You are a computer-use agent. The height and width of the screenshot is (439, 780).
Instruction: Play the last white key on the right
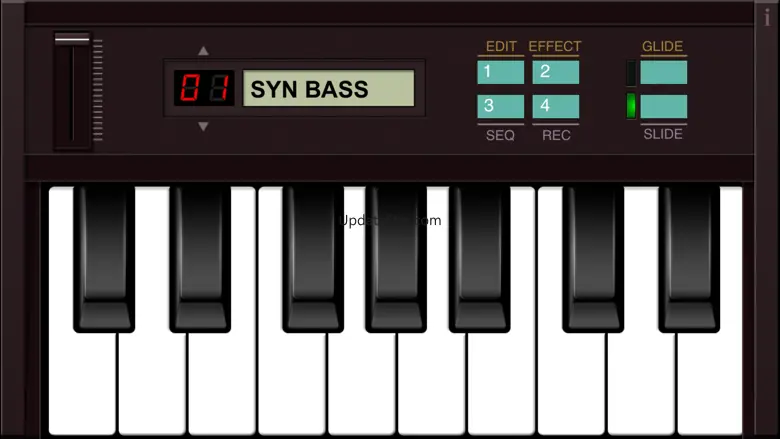point(710,383)
